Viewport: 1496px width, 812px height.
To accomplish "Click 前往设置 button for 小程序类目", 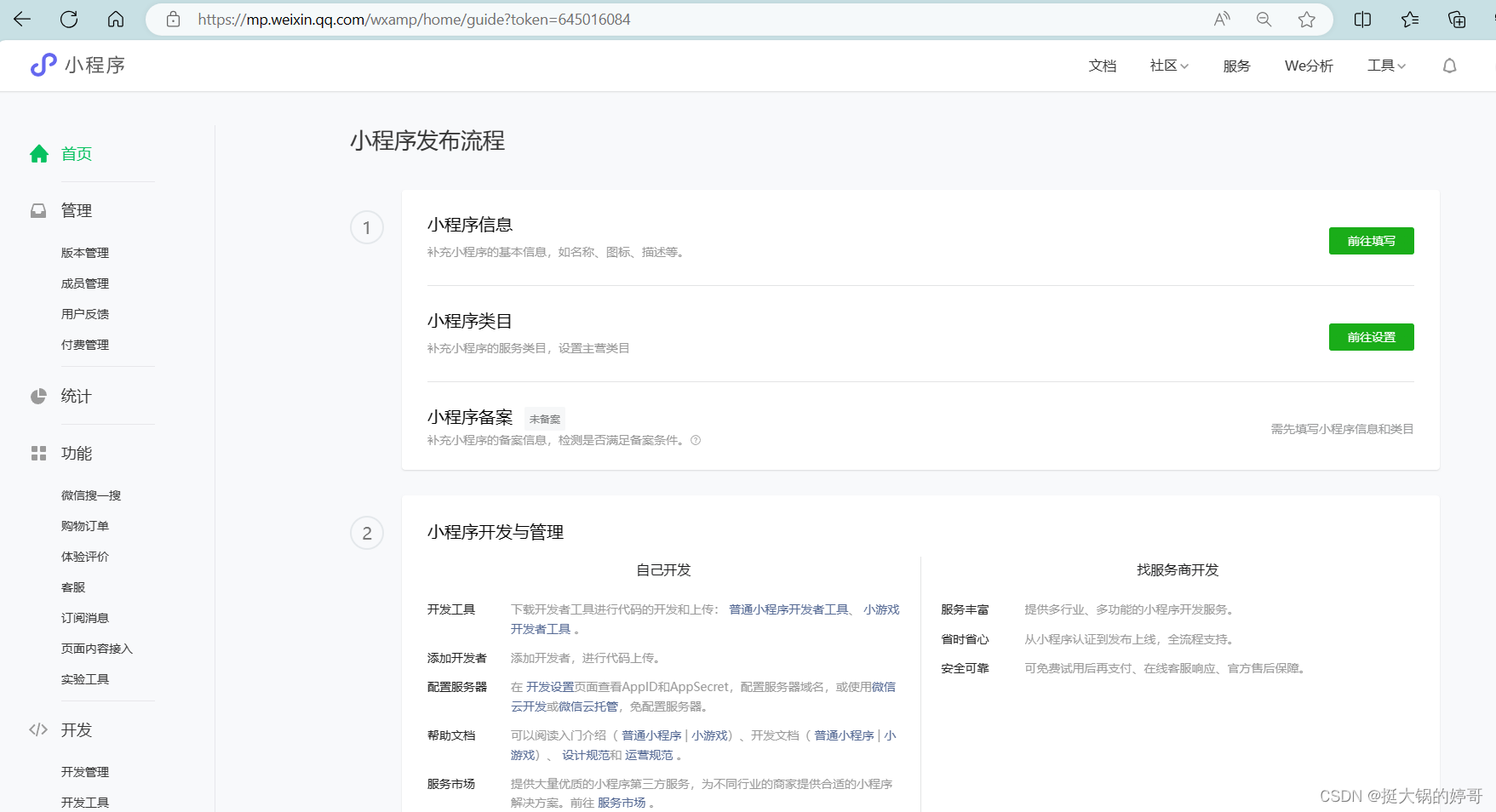I will (x=1371, y=337).
